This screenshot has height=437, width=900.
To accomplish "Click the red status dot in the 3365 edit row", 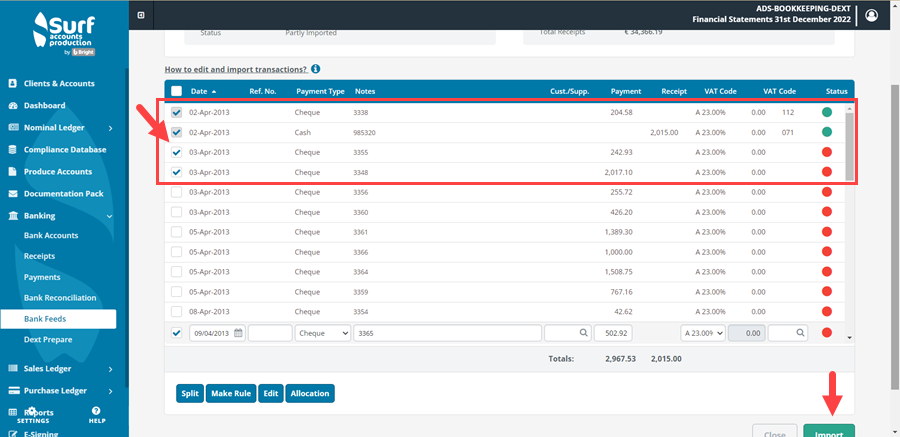I will pos(827,332).
